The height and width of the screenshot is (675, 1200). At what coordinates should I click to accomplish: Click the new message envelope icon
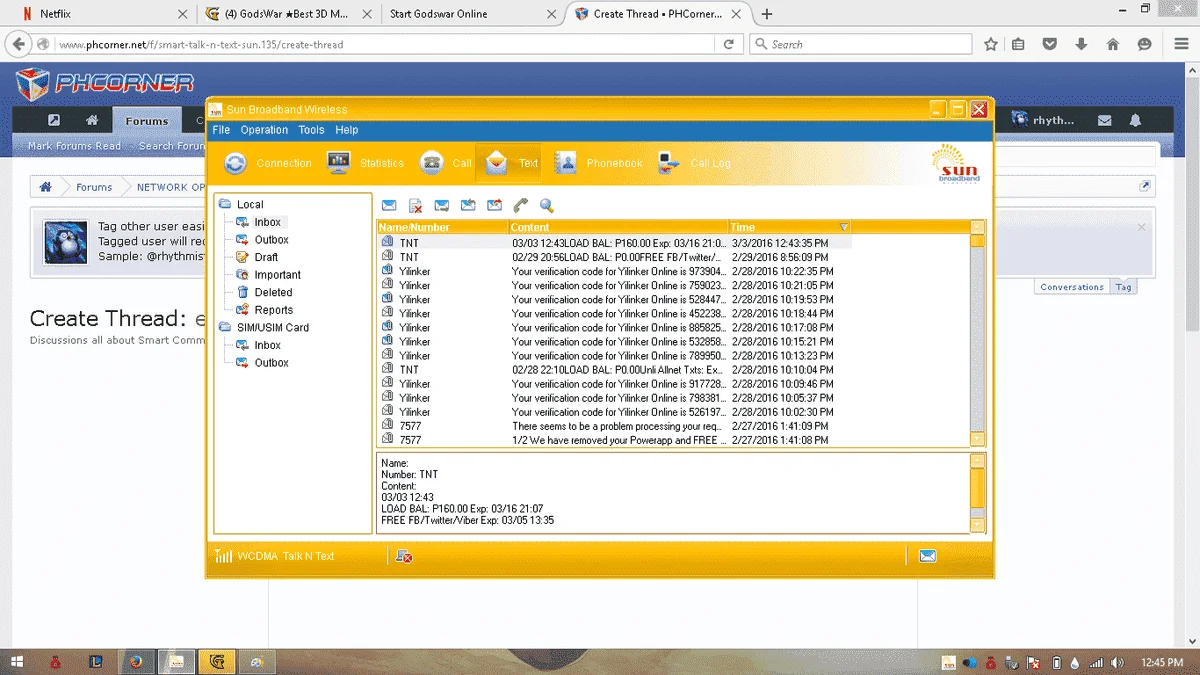pyautogui.click(x=389, y=206)
